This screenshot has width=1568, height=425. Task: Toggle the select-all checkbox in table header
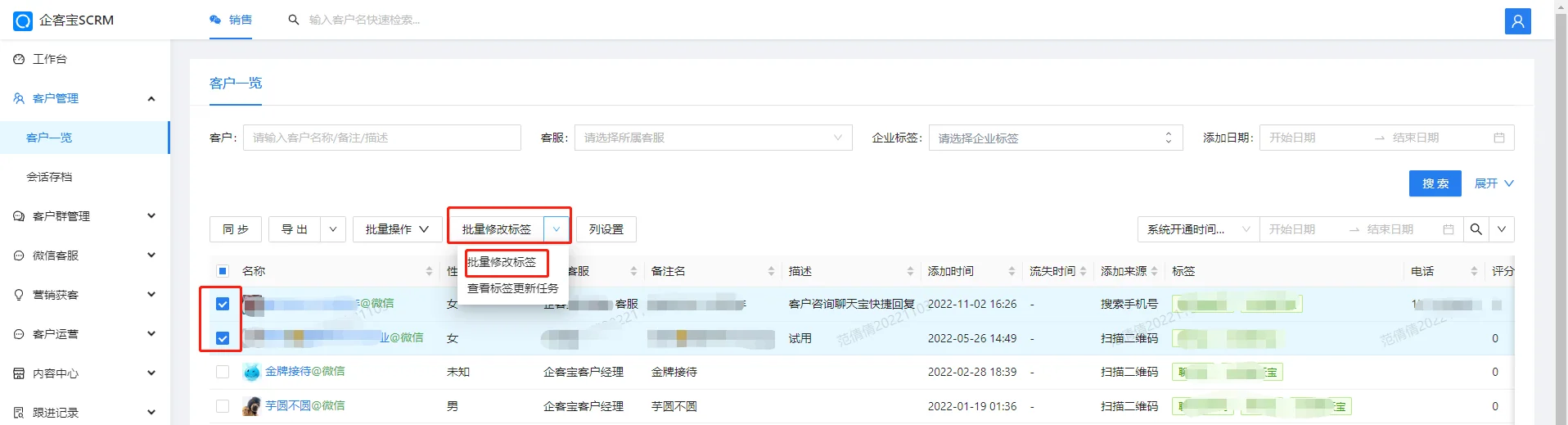tap(223, 271)
